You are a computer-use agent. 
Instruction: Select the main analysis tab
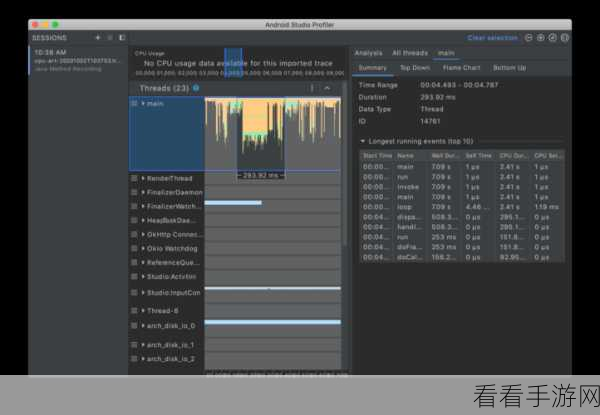coord(446,53)
